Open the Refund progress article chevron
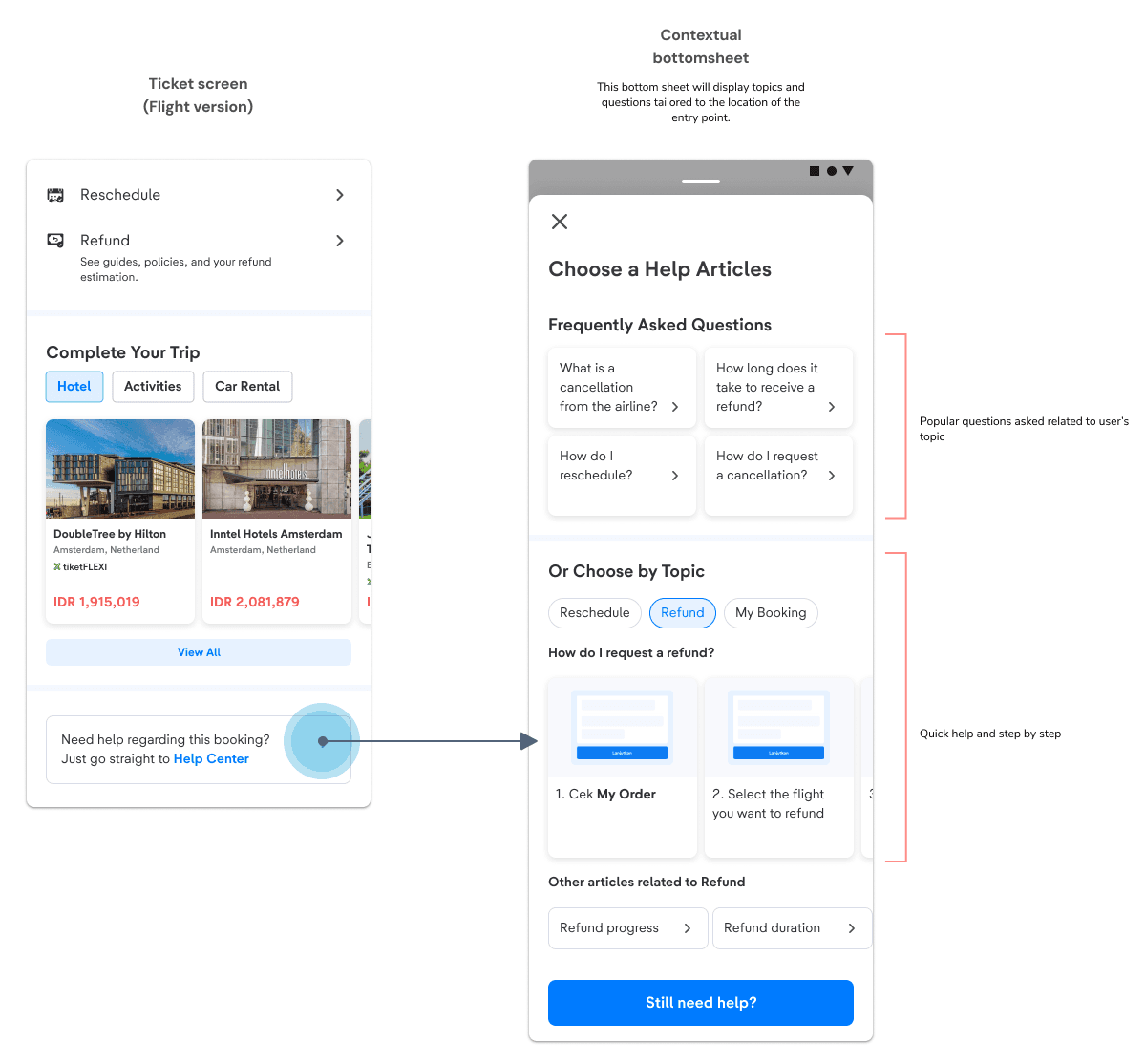 pyautogui.click(x=688, y=928)
